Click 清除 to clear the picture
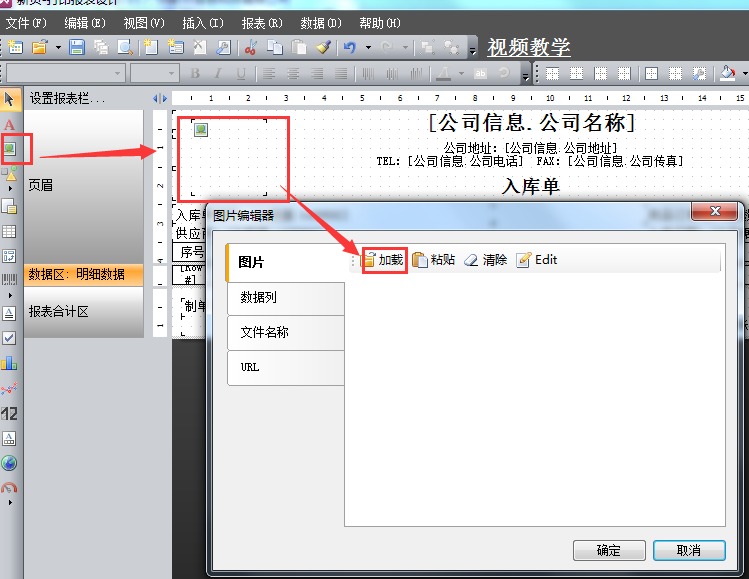Viewport: 749px width, 579px height. point(486,260)
